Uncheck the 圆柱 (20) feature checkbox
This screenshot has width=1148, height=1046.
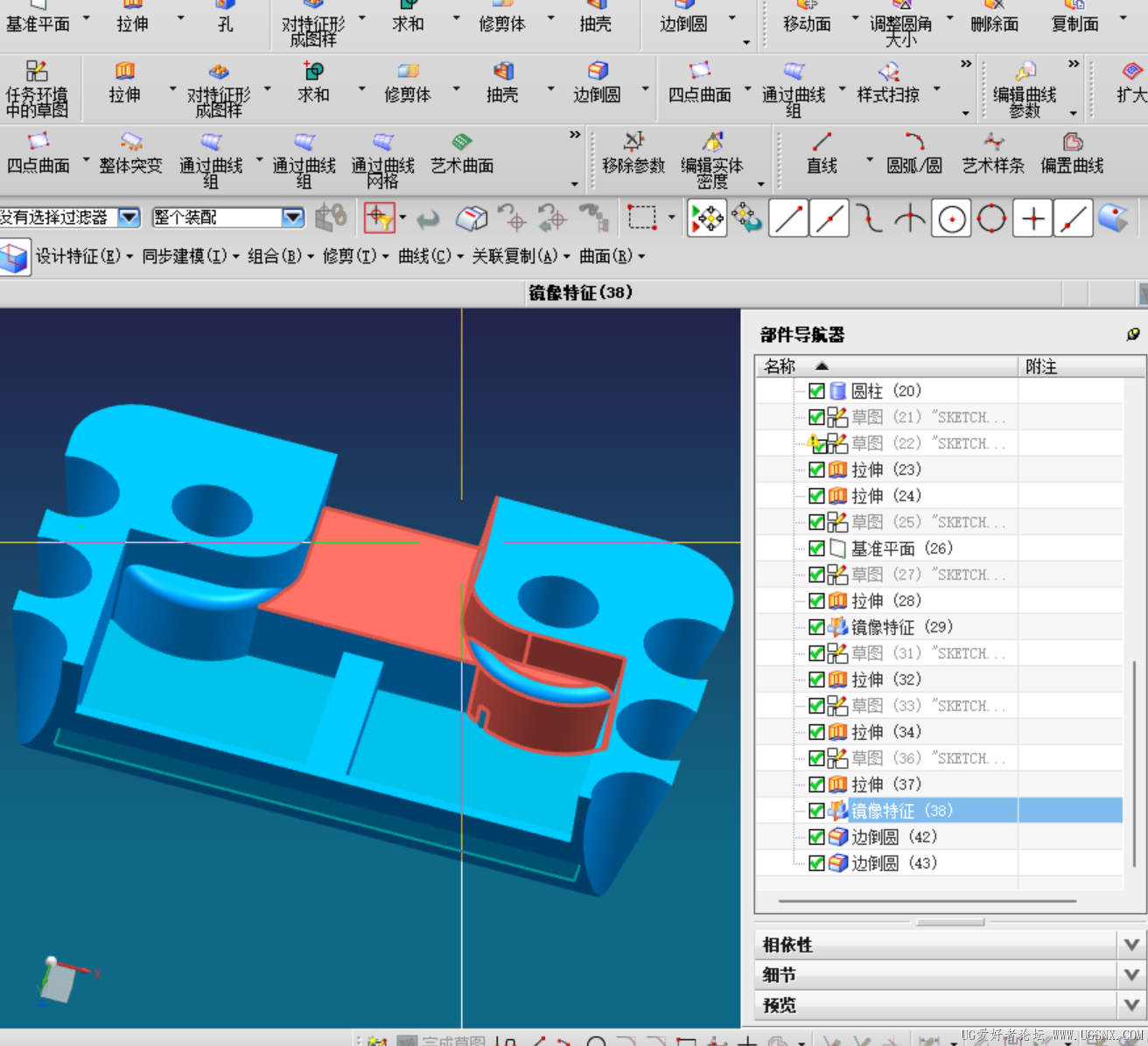816,391
